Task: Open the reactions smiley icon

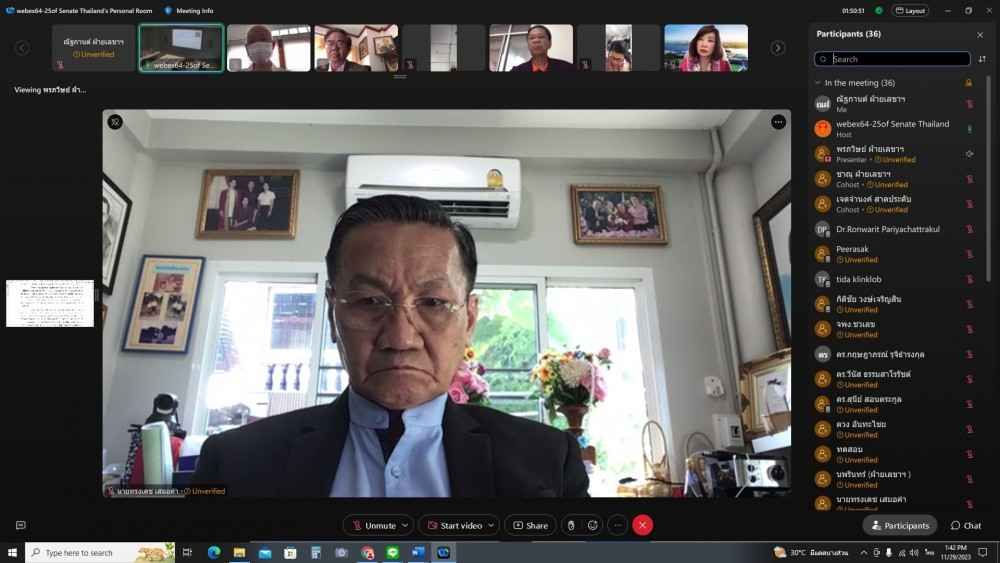Action: (x=593, y=525)
